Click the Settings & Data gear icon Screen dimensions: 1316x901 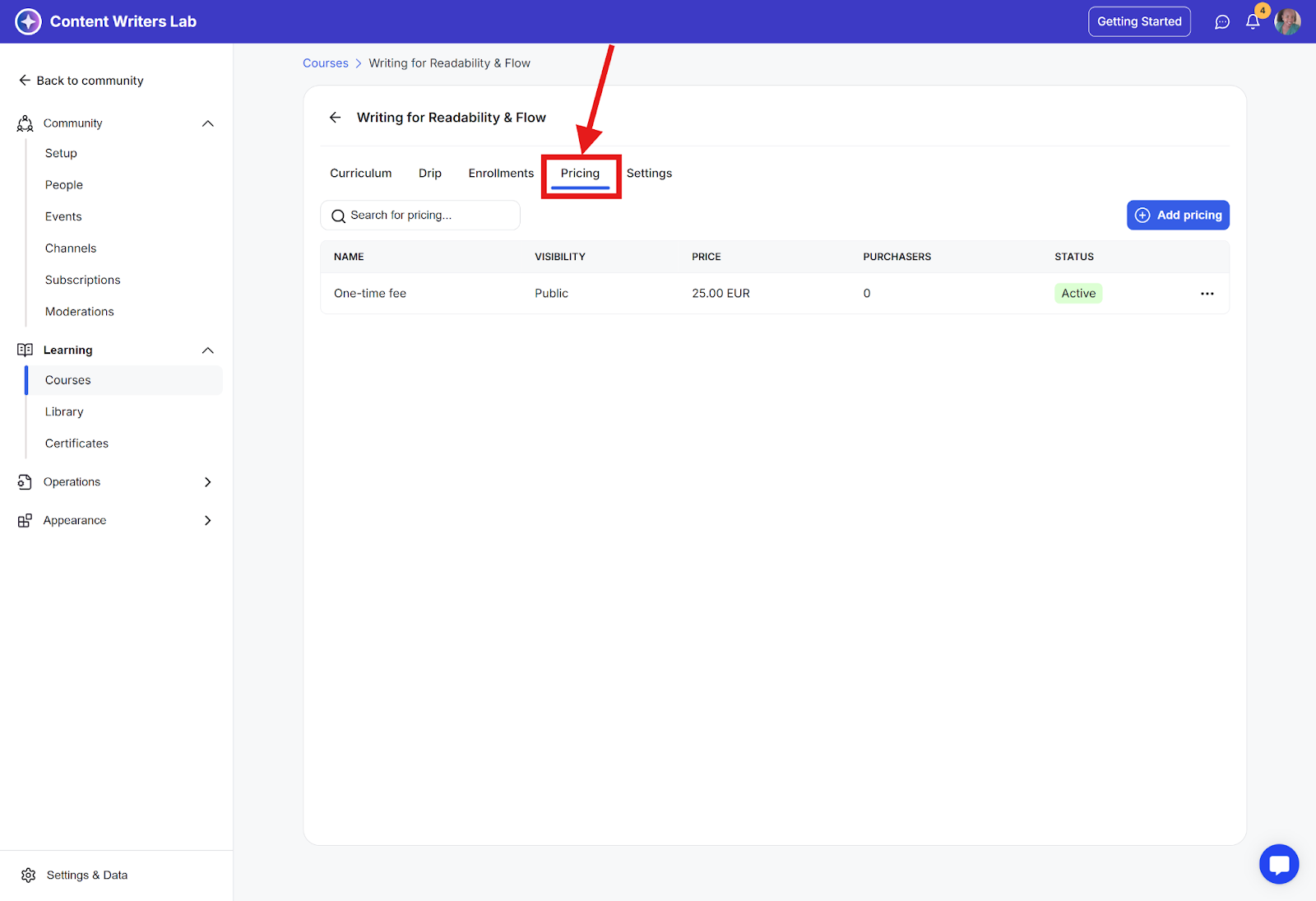(29, 875)
